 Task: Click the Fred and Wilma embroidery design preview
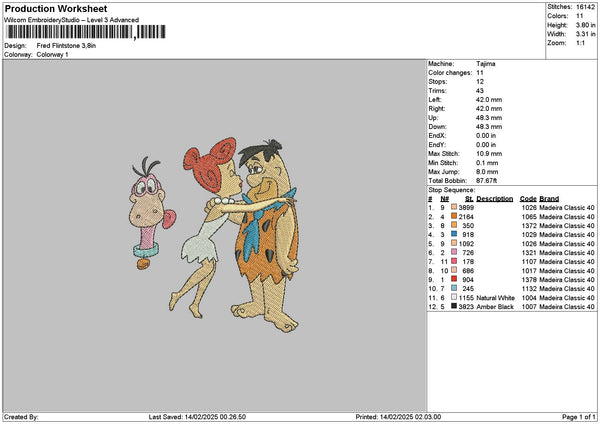234,234
